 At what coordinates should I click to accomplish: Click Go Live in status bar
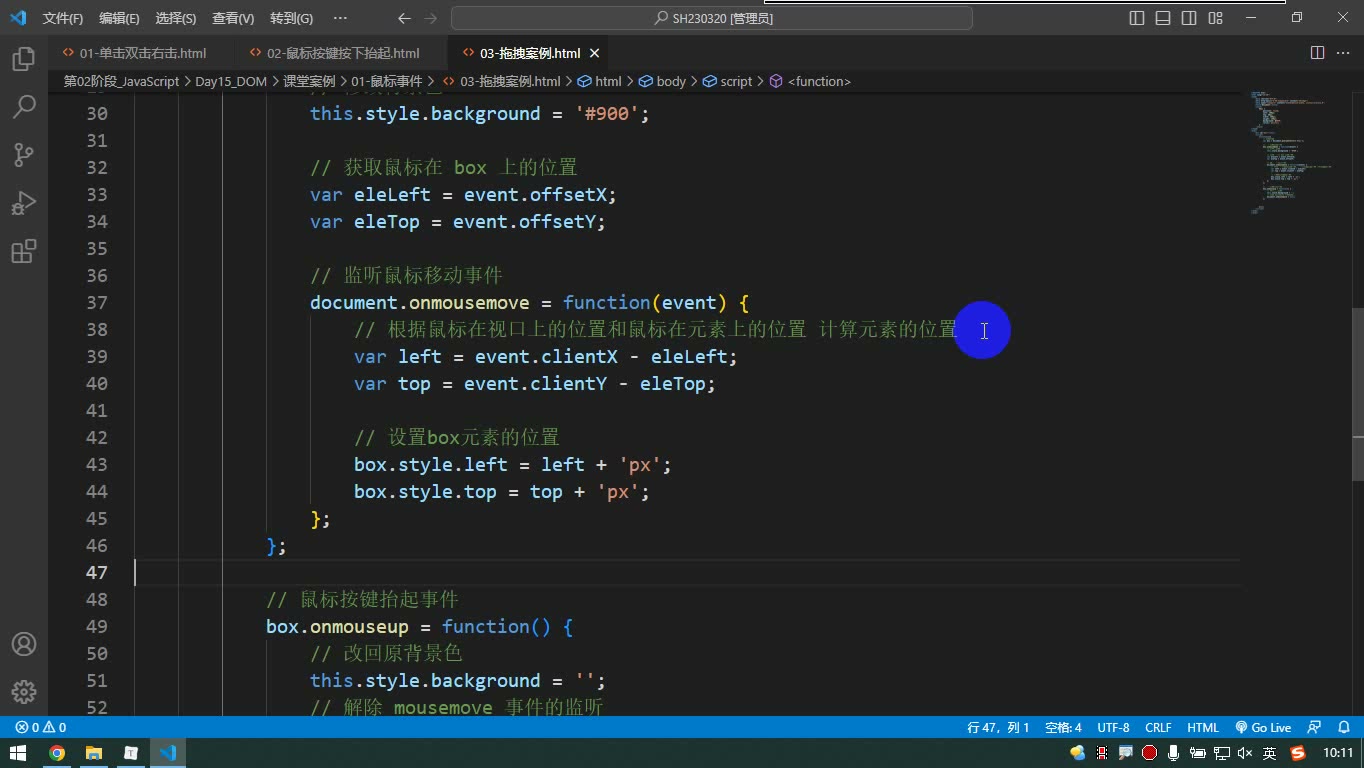(x=1263, y=728)
